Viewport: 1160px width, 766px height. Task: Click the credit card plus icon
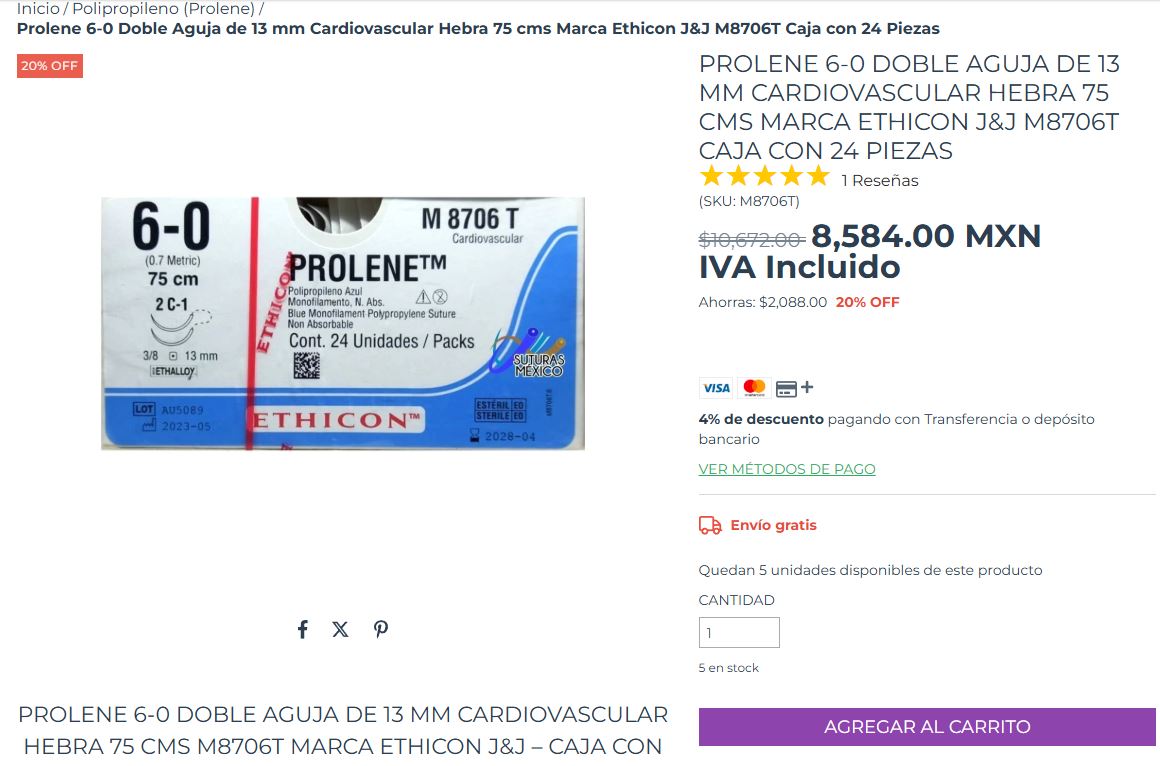click(795, 388)
